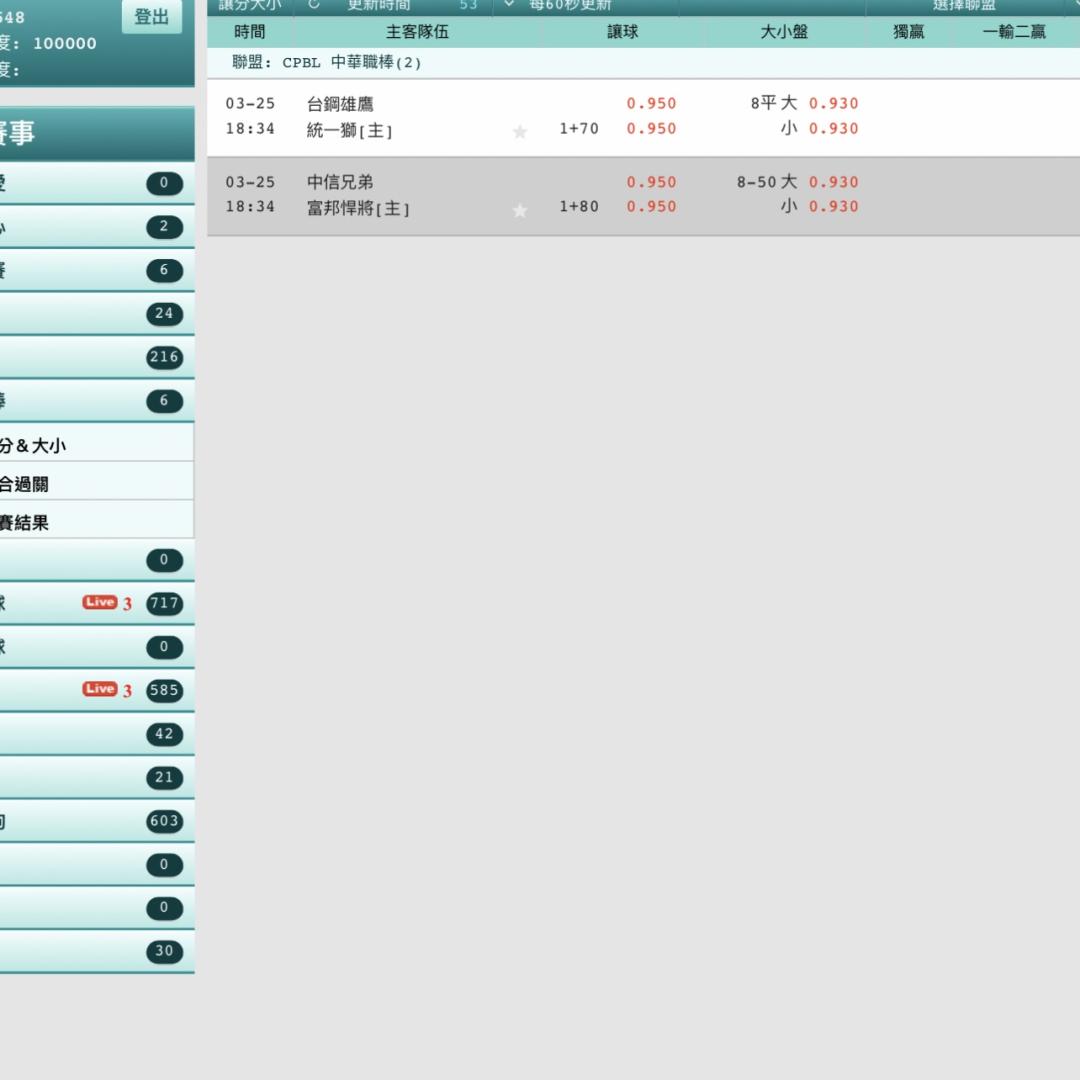Click the 獨贏 column header
This screenshot has height=1080, width=1080.
click(x=908, y=32)
